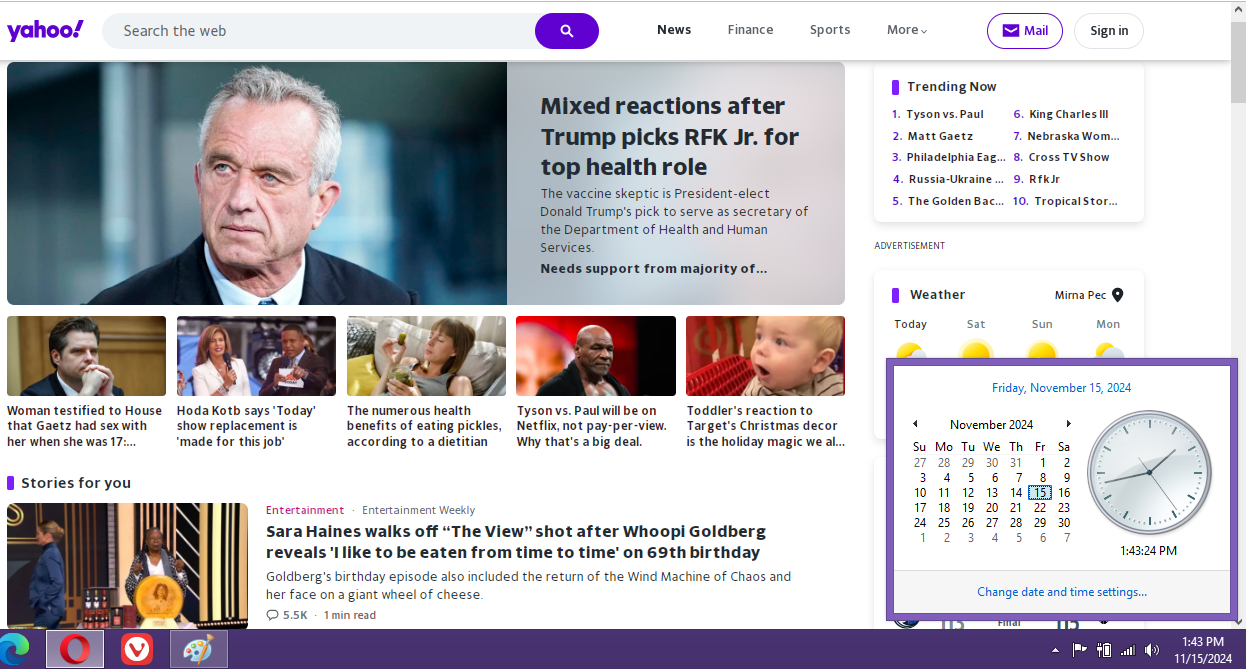Open Microsoft Edge from the taskbar
This screenshot has height=670, width=1246.
pyautogui.click(x=14, y=649)
